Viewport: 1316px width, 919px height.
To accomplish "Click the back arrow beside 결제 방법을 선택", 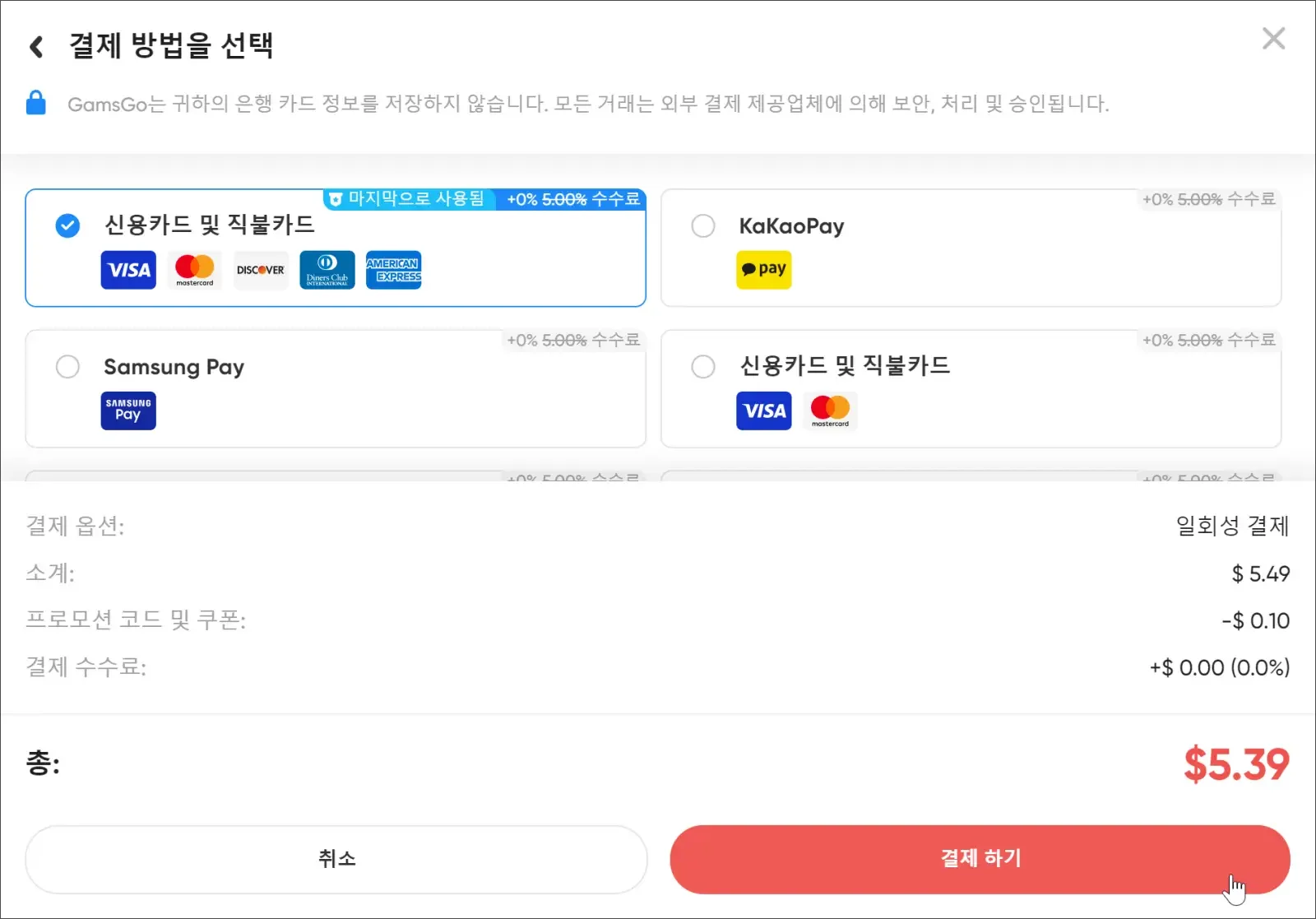I will click(36, 47).
